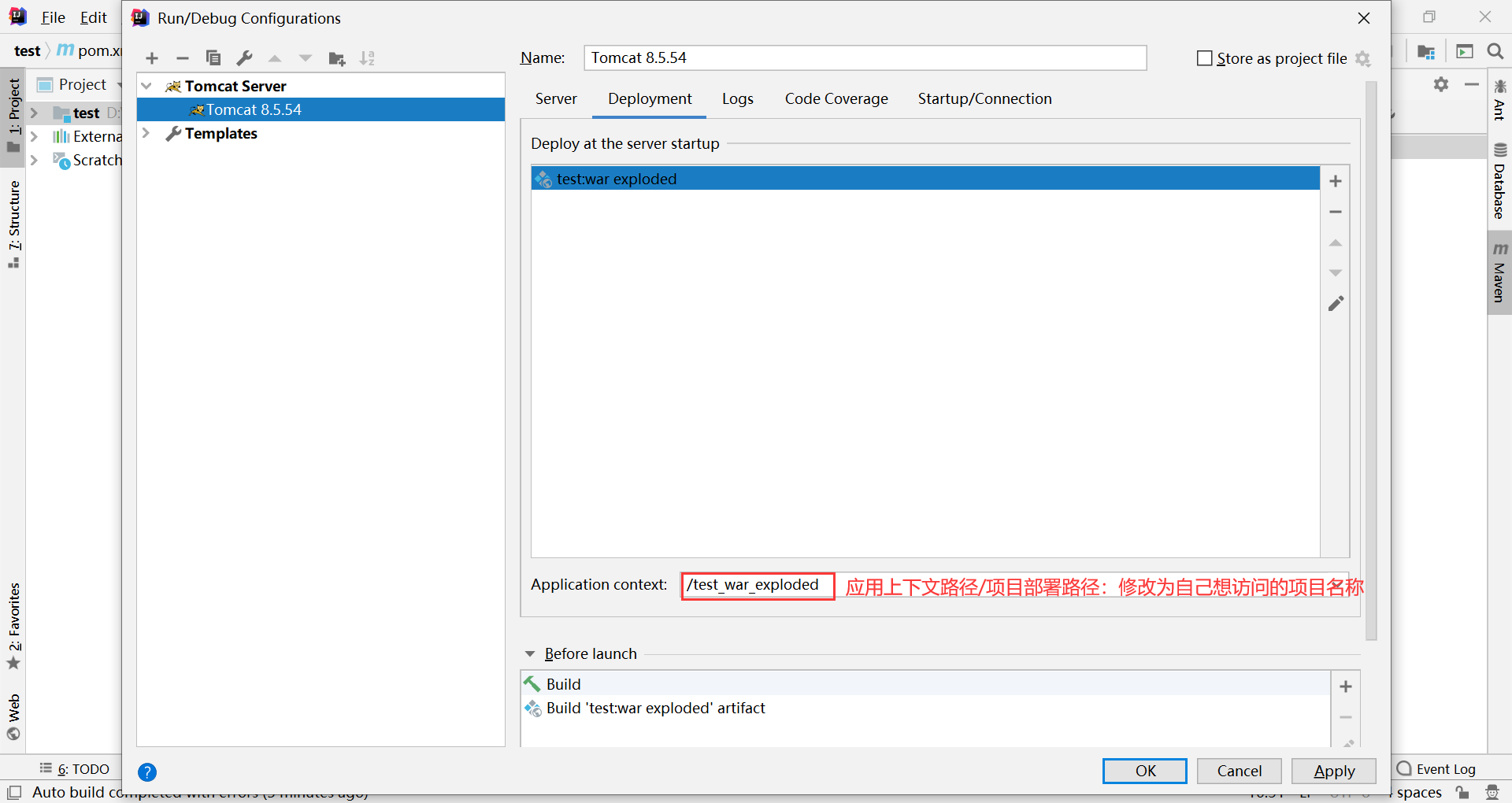Viewport: 1512px width, 803px height.
Task: Copy configuration icon in toolbar
Action: pos(213,57)
